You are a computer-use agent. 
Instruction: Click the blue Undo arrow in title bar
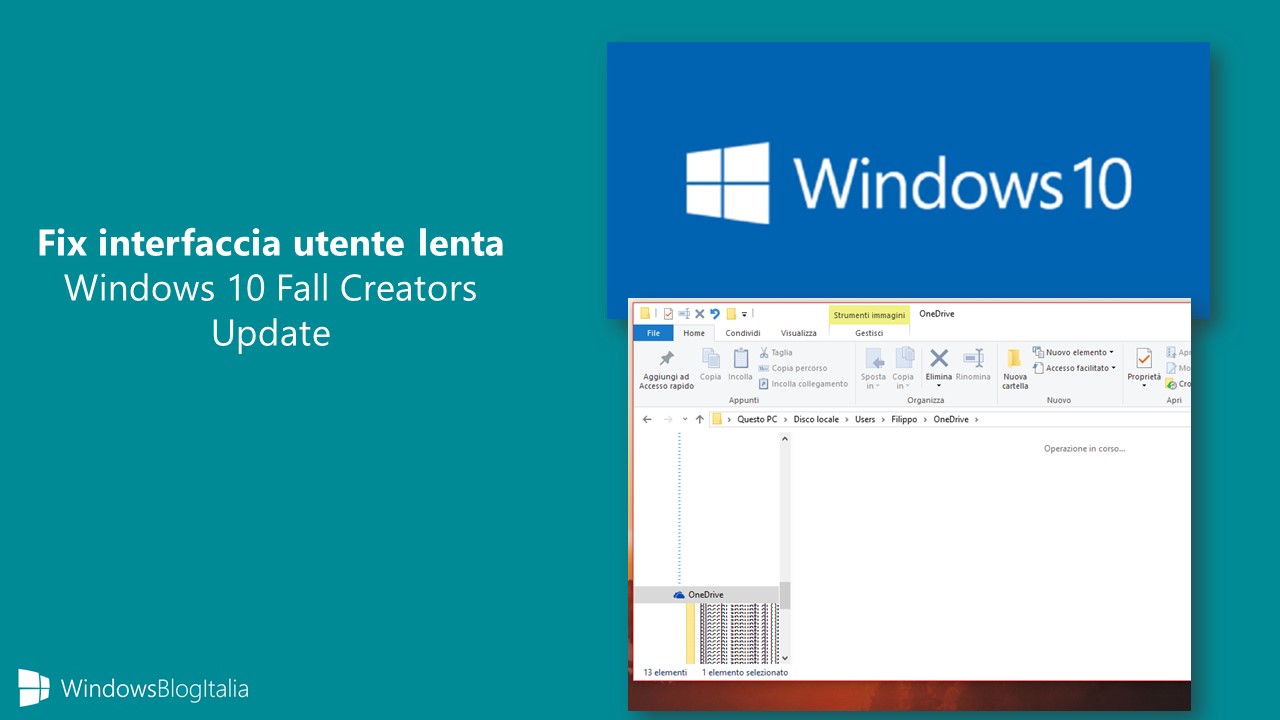[x=715, y=314]
